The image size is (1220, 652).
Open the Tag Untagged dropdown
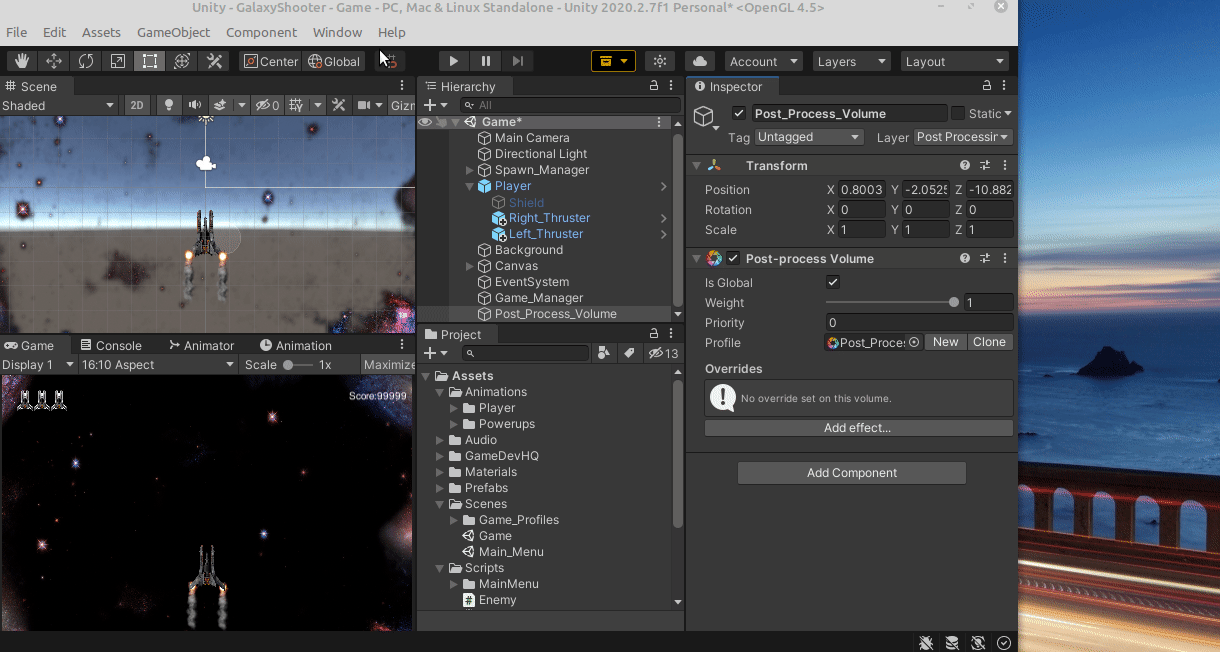(809, 137)
